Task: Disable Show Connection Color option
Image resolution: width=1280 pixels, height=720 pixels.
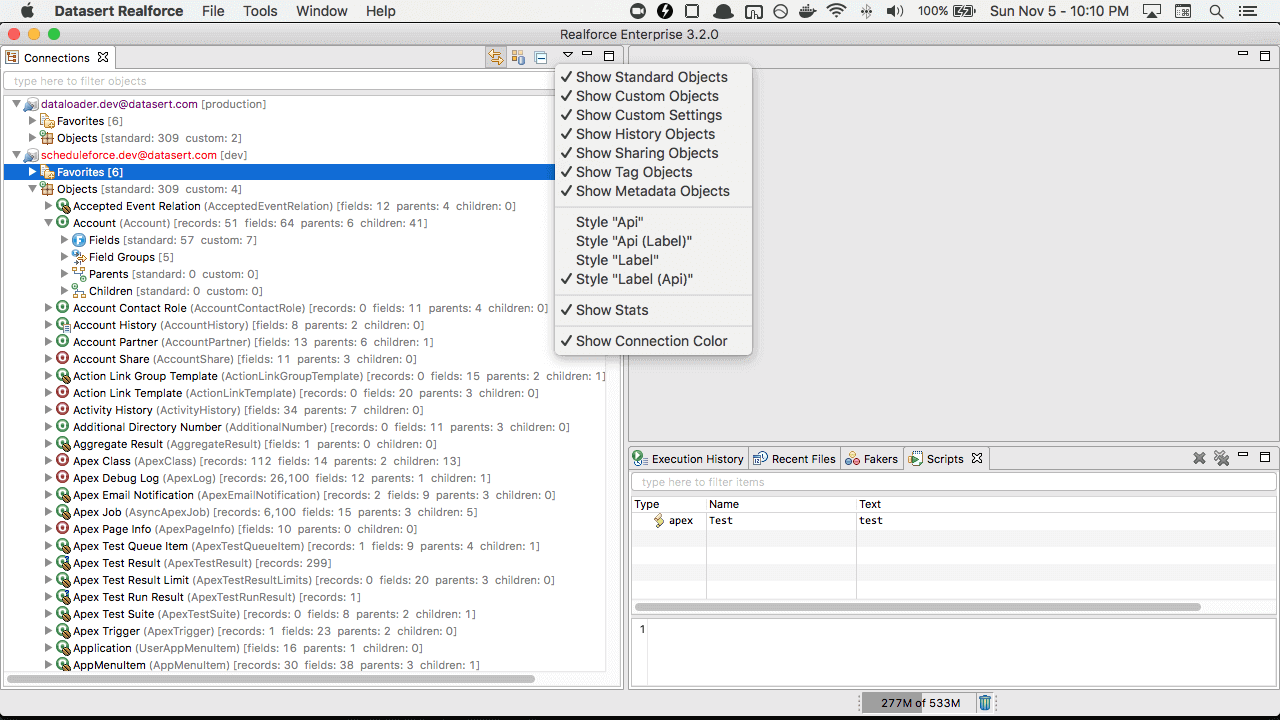Action: (x=653, y=341)
